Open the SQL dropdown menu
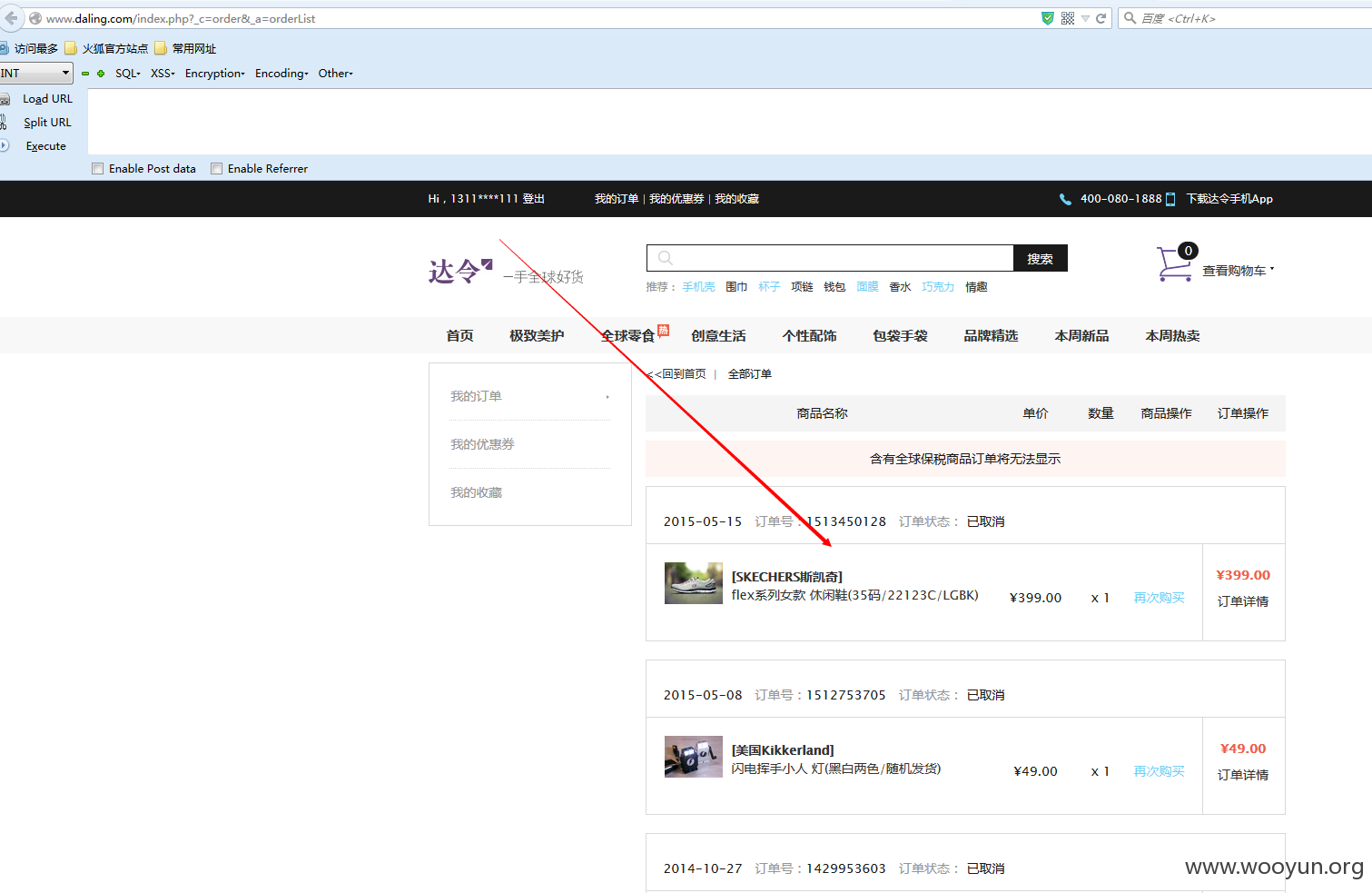Image resolution: width=1372 pixels, height=893 pixels. coord(128,74)
